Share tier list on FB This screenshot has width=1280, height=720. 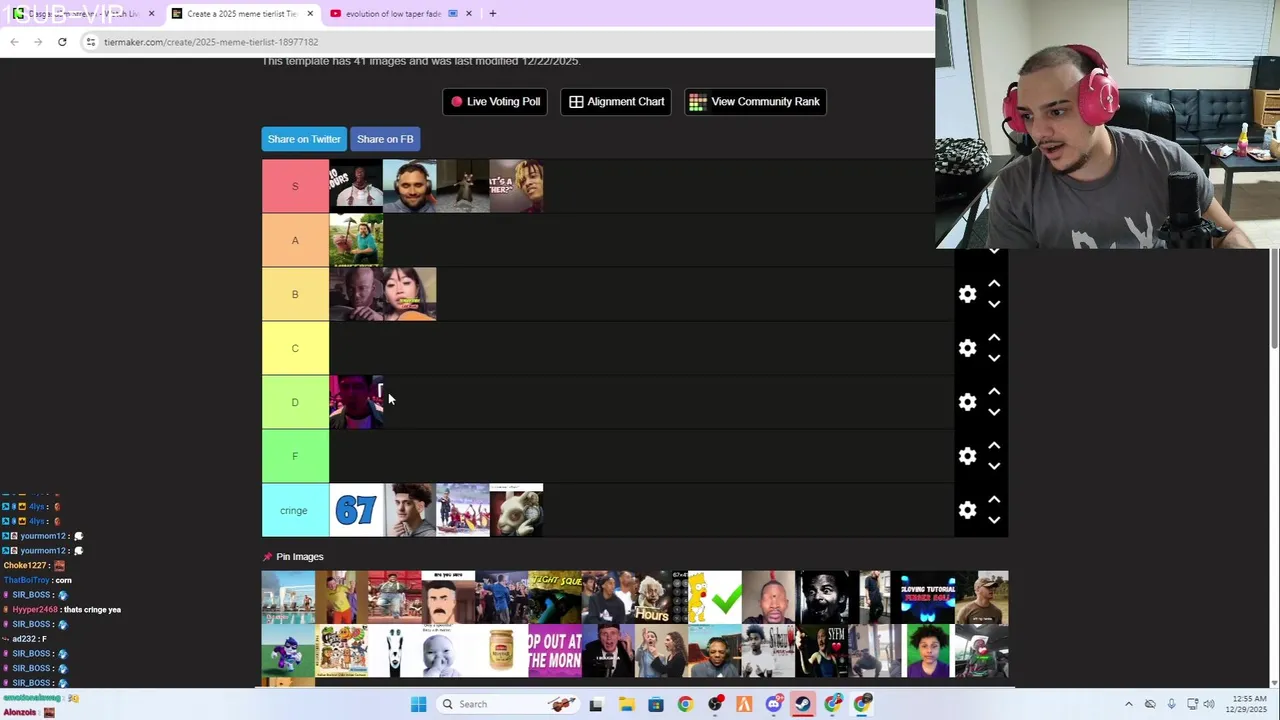pos(385,139)
